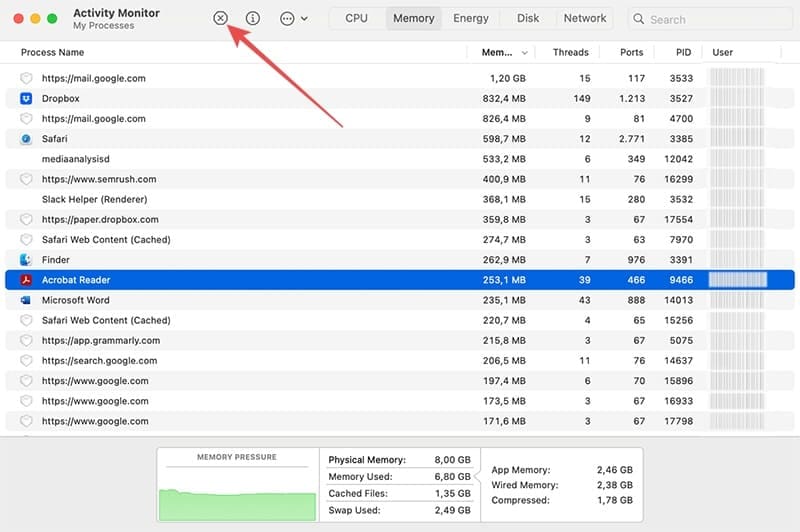Screen dimensions: 800x532
Task: Click the Wired Memory 2,38 GB value
Action: (615, 485)
